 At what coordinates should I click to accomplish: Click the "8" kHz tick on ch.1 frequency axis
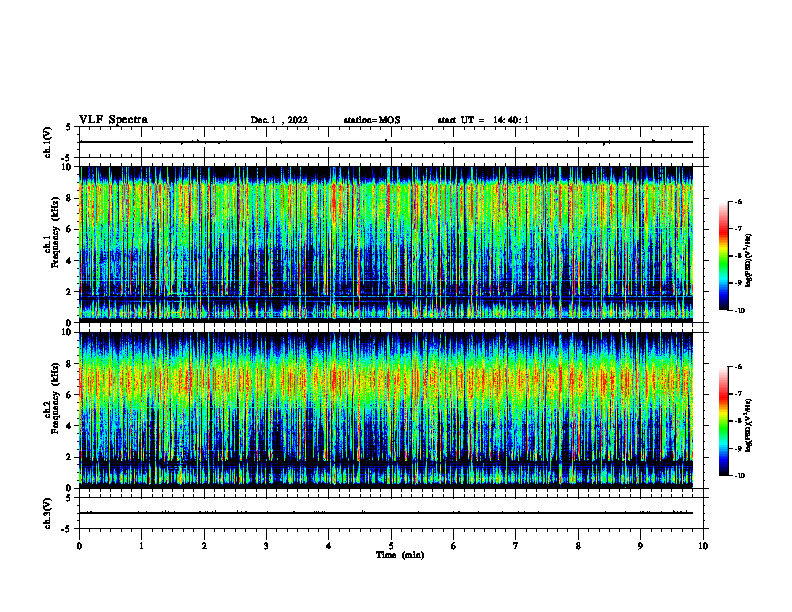coord(69,198)
